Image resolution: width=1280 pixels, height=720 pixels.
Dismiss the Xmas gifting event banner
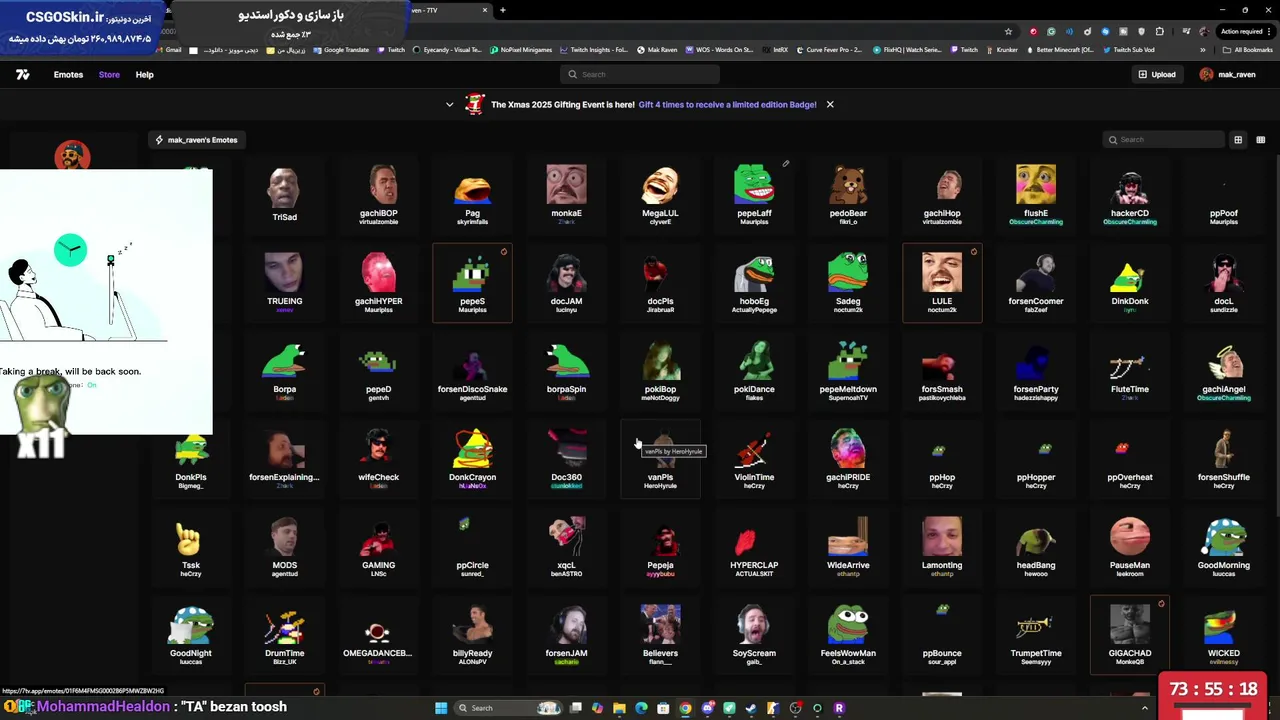point(829,104)
